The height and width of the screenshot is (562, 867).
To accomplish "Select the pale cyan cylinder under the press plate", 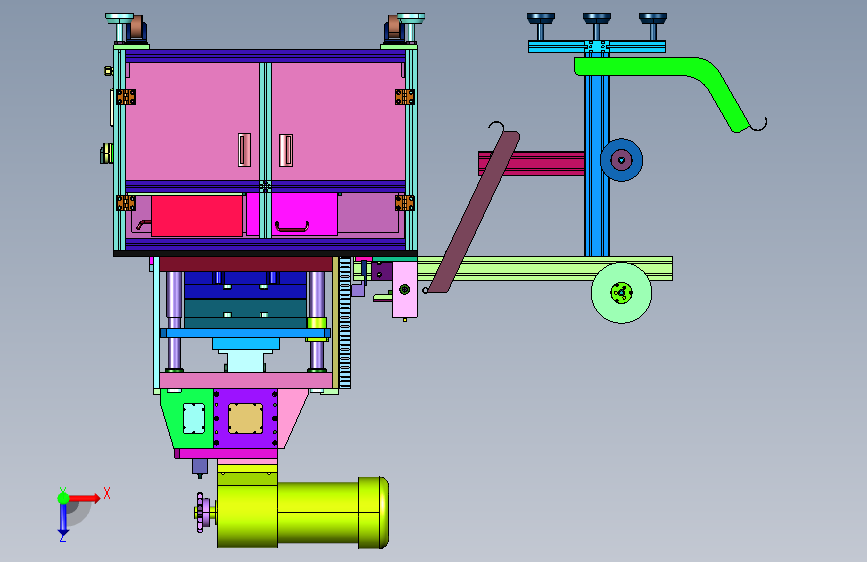I will (x=246, y=361).
